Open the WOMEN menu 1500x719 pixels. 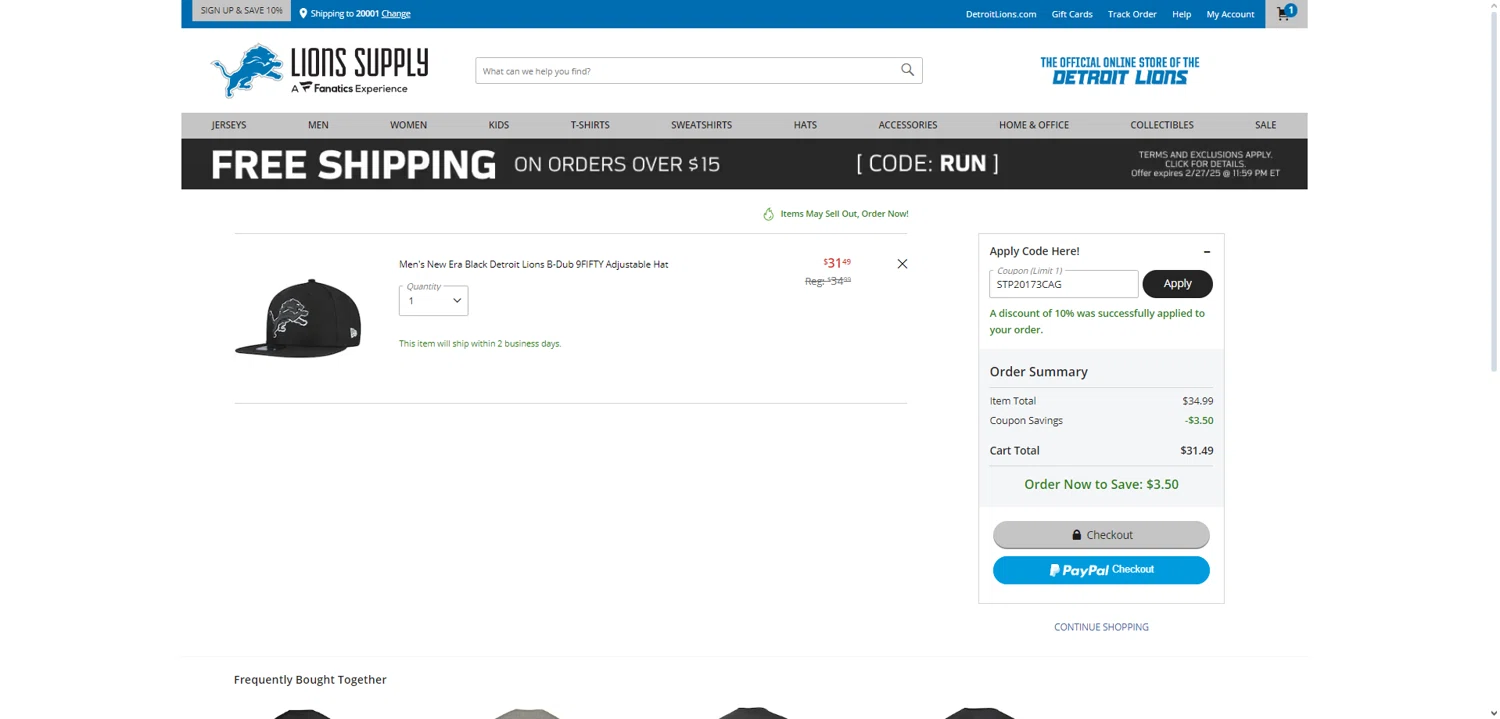pyautogui.click(x=408, y=125)
